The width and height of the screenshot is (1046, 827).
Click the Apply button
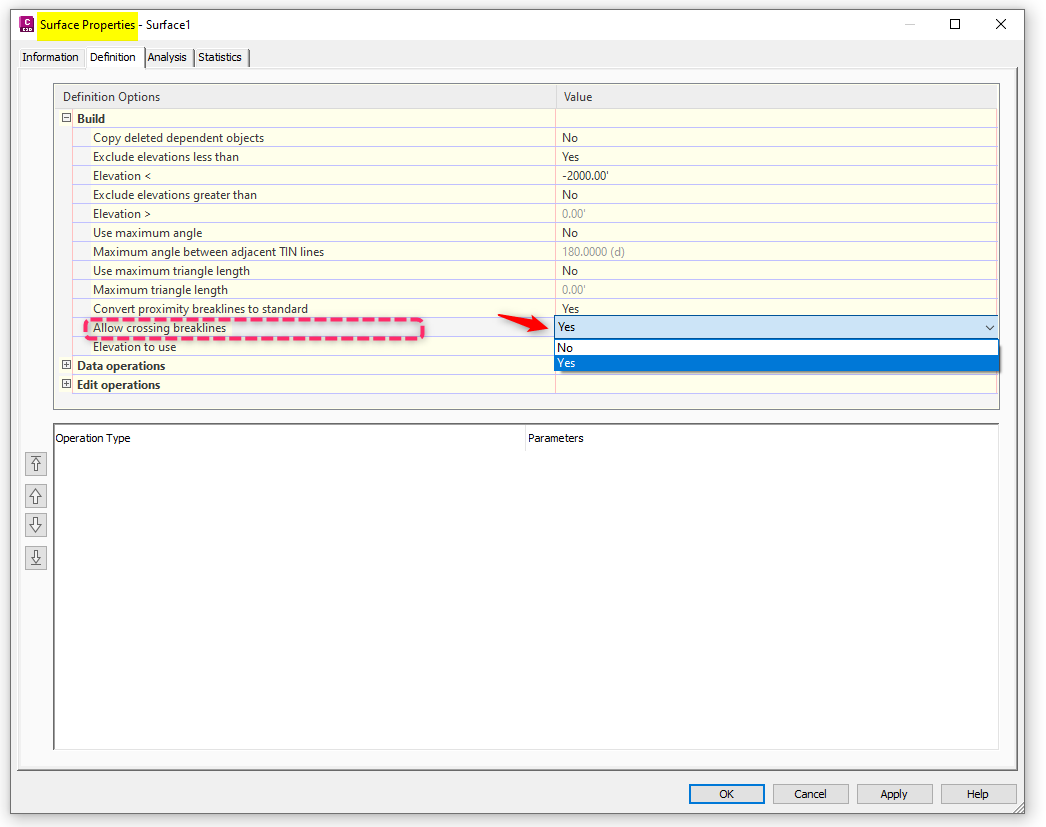894,793
